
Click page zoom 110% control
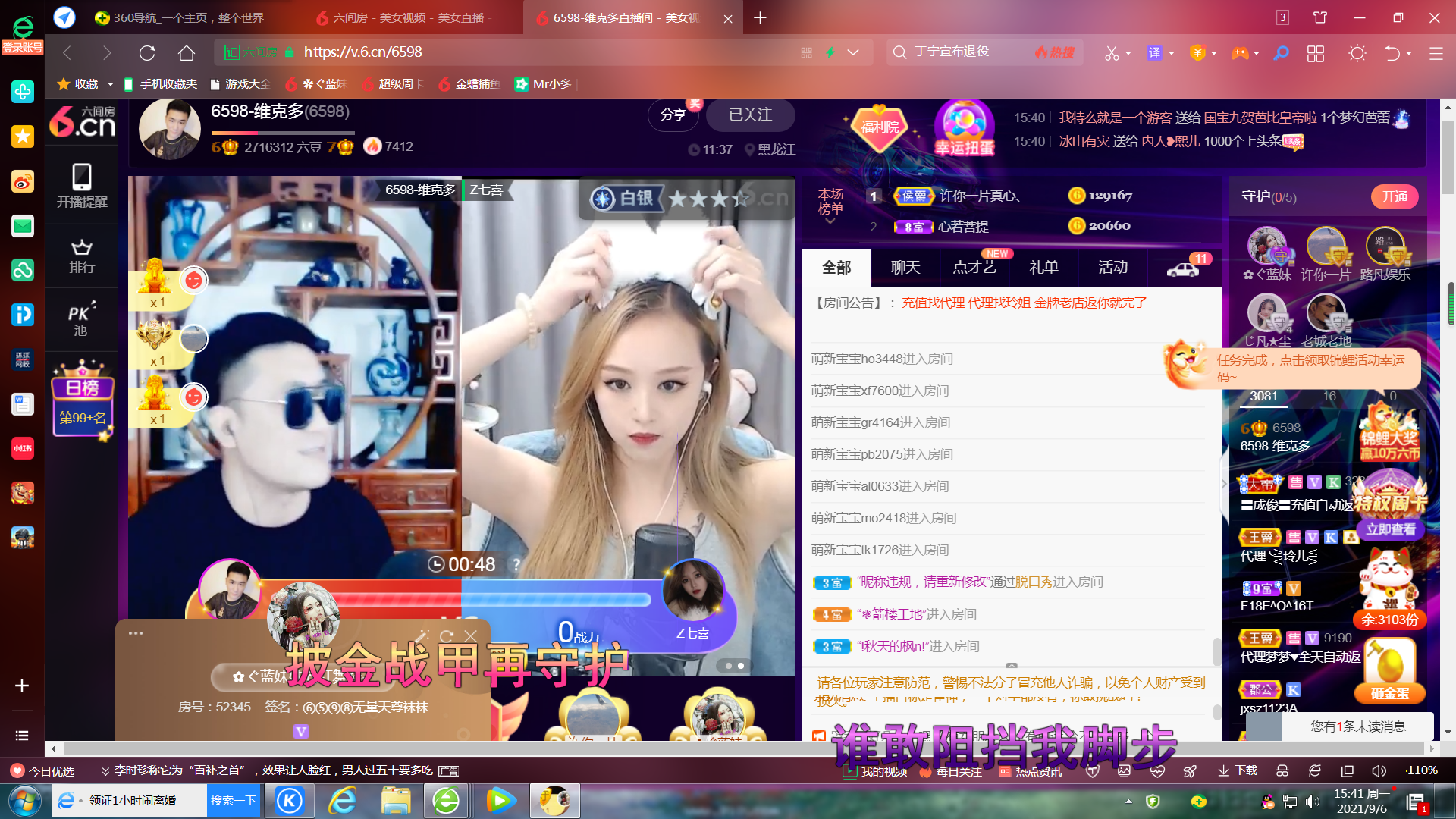pos(1422,770)
